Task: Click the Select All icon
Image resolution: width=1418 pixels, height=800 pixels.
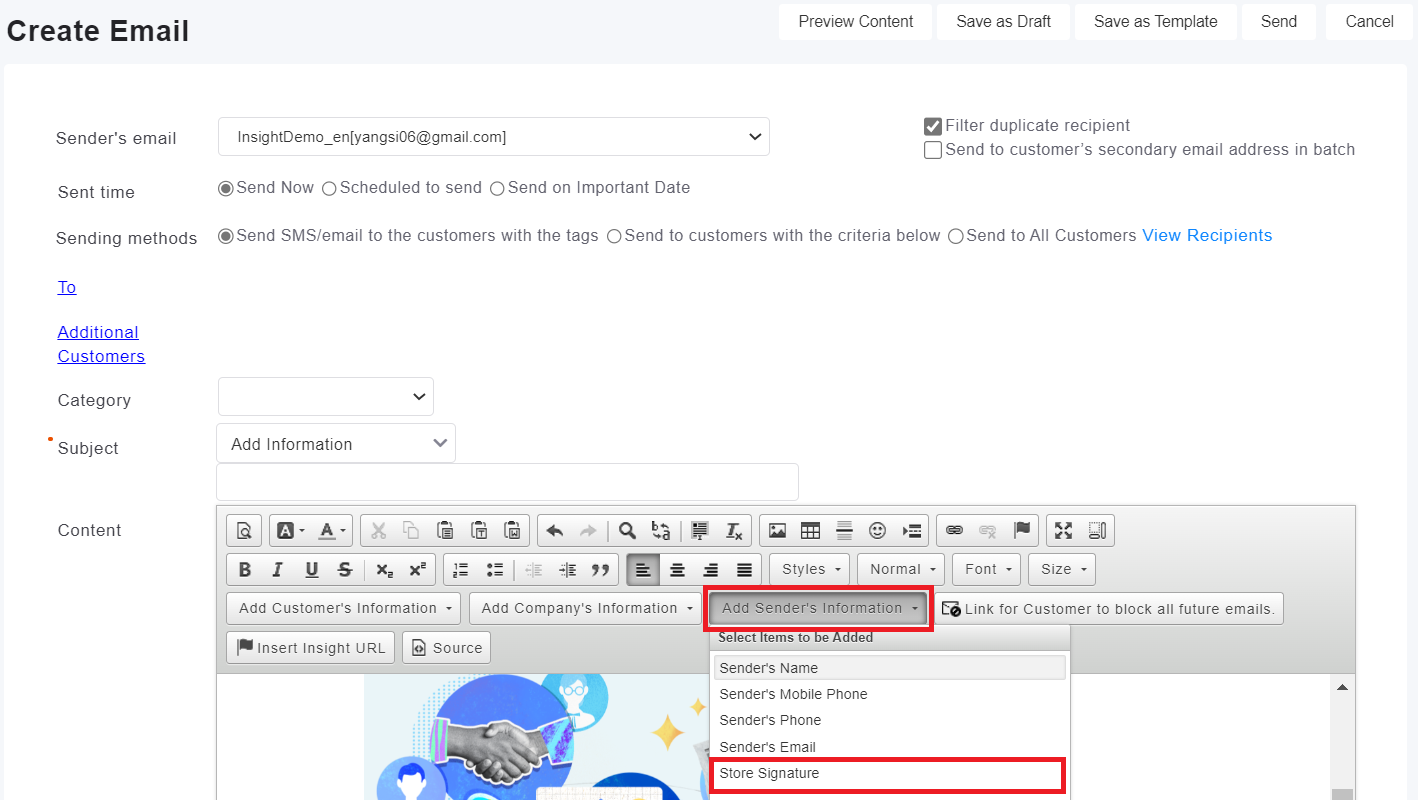Action: tap(700, 530)
